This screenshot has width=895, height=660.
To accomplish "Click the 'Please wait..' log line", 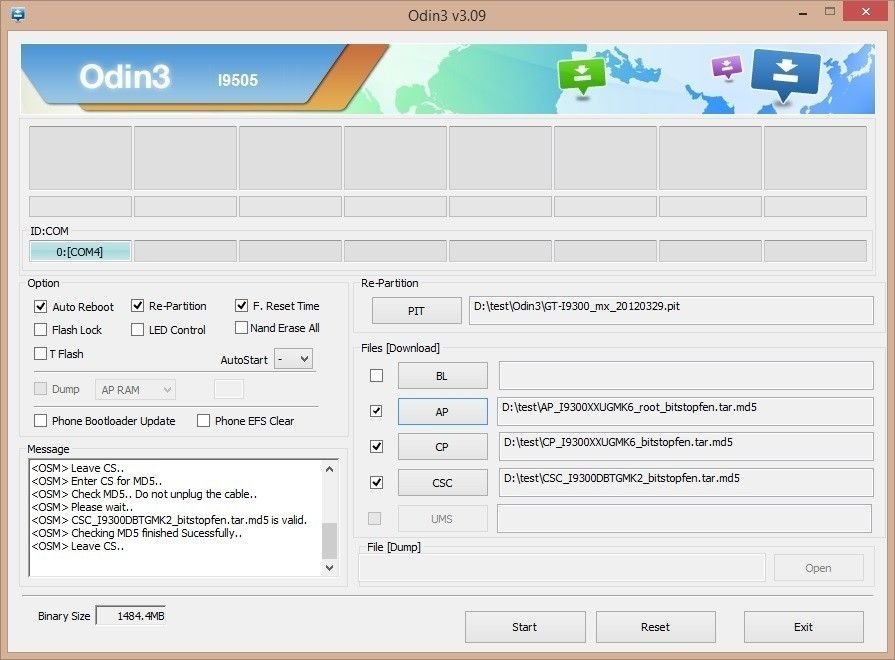I will 82,507.
